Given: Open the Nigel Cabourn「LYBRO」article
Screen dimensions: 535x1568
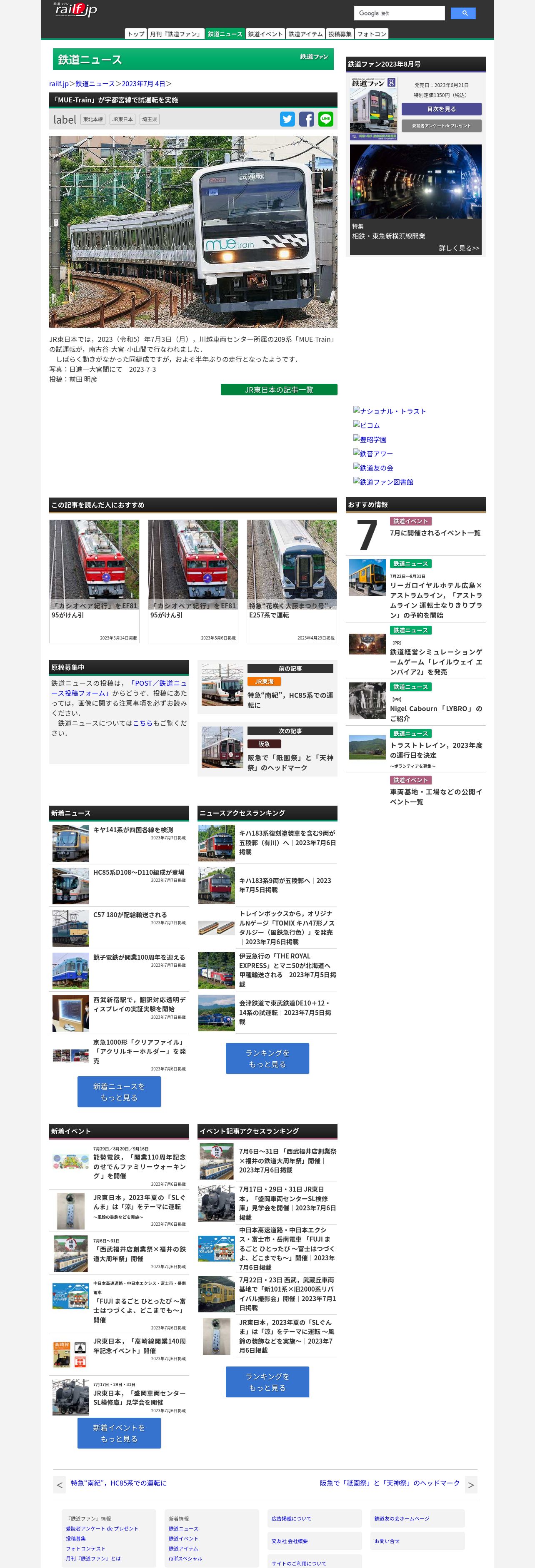Looking at the screenshot, I should [x=436, y=713].
